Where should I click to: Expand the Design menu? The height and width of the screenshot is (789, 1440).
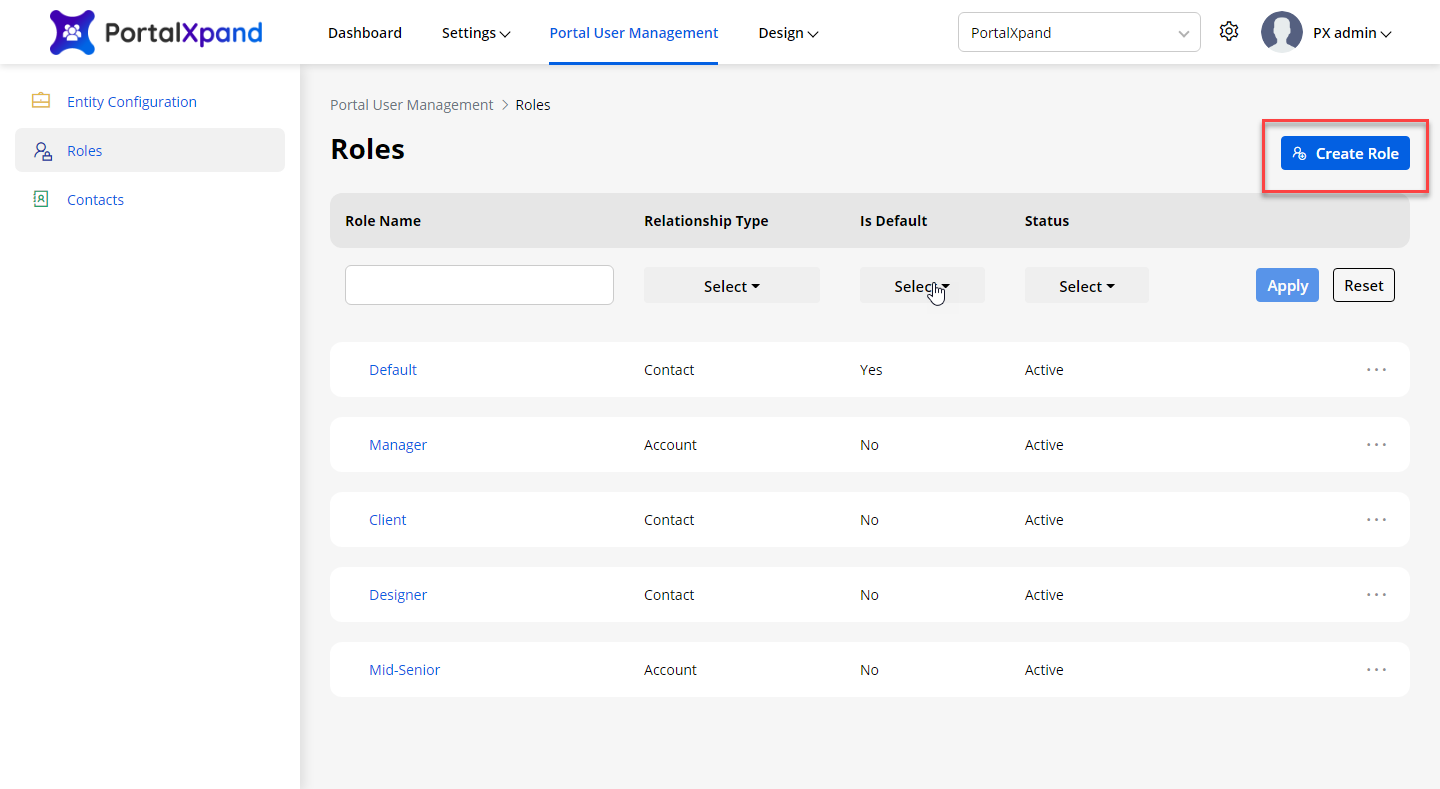788,33
